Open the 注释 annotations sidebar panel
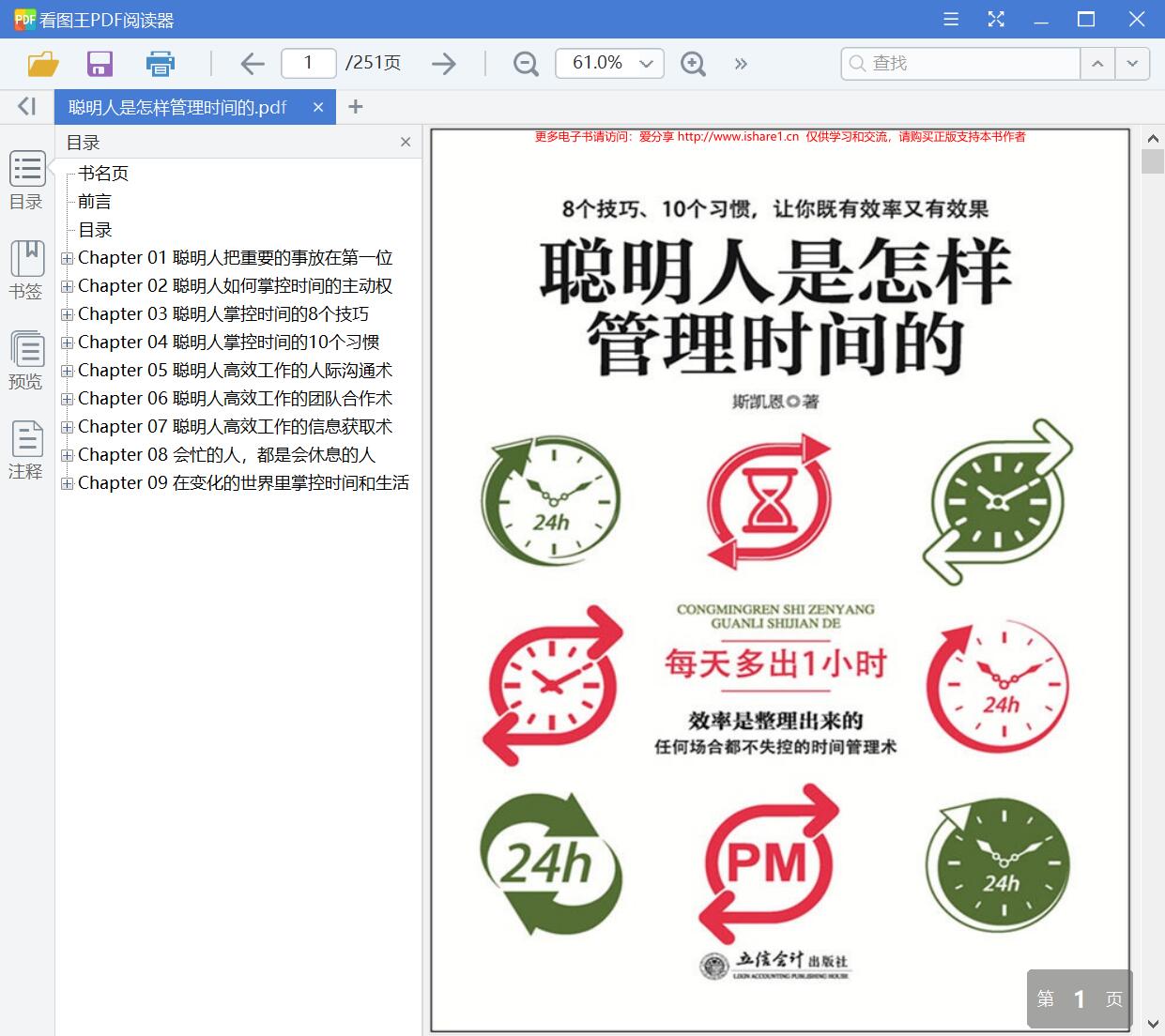The width and height of the screenshot is (1165, 1036). click(26, 450)
